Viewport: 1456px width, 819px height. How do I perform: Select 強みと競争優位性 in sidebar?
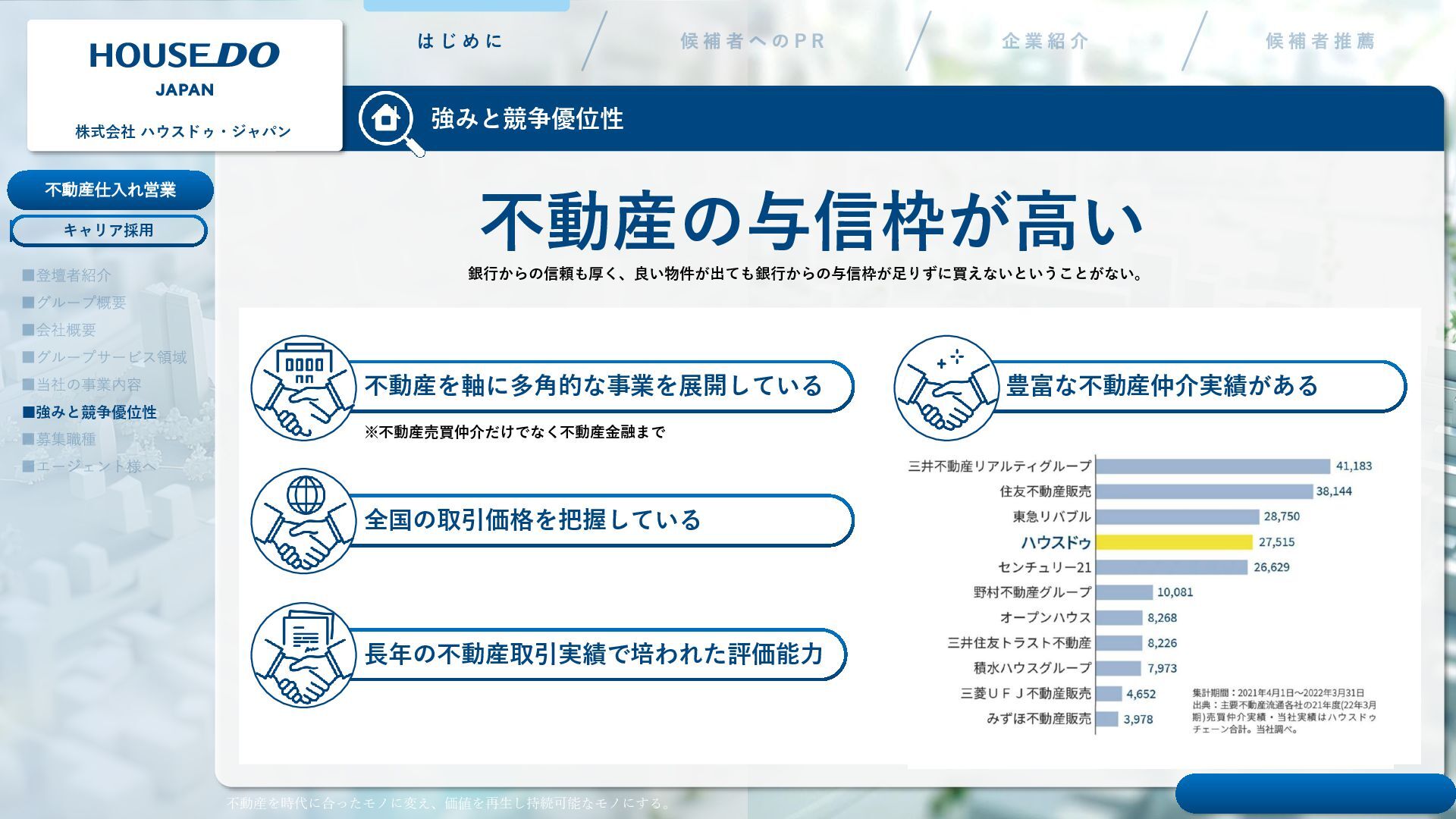click(89, 412)
